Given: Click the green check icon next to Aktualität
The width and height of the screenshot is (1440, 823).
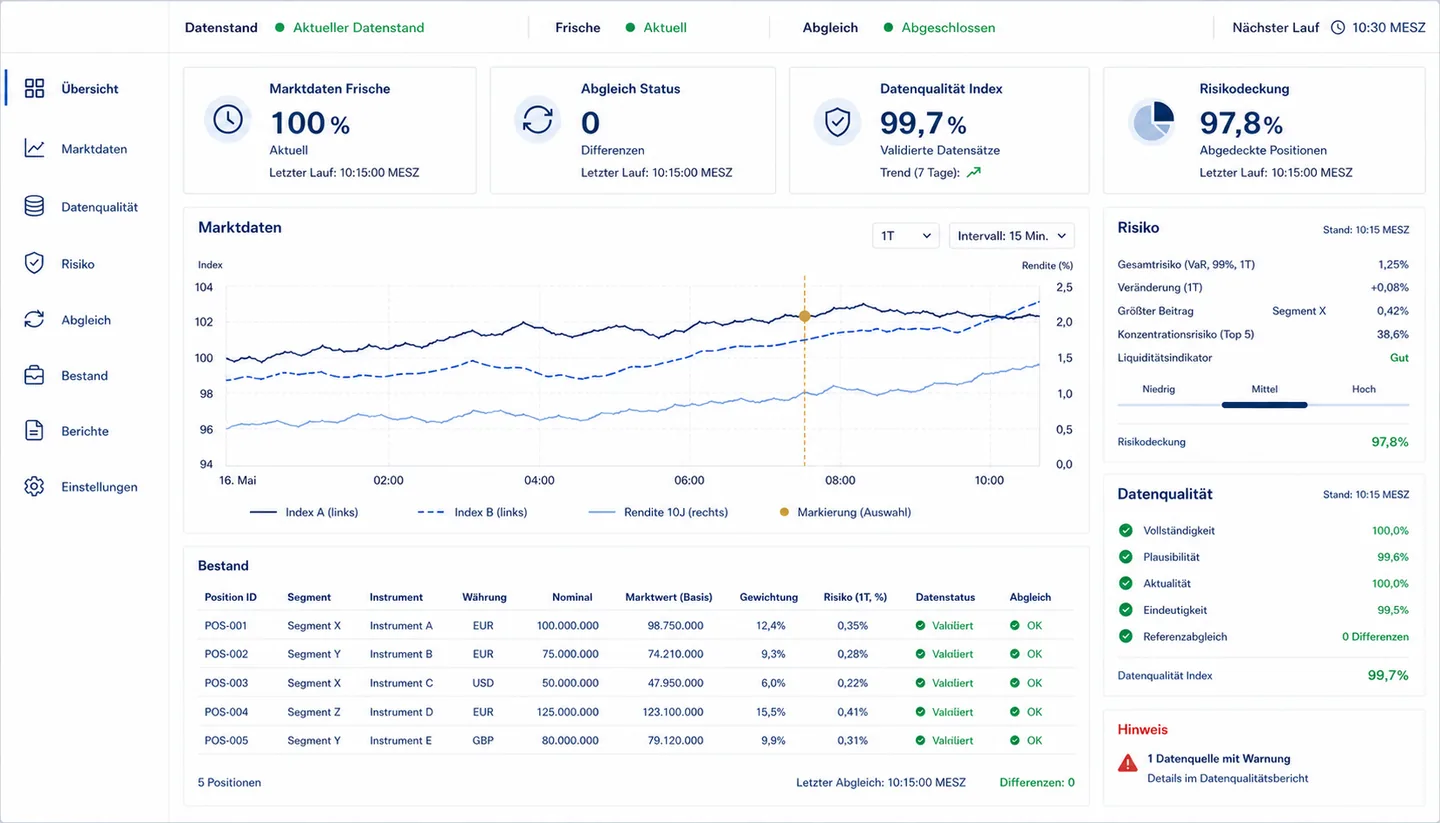Looking at the screenshot, I should click(1125, 583).
